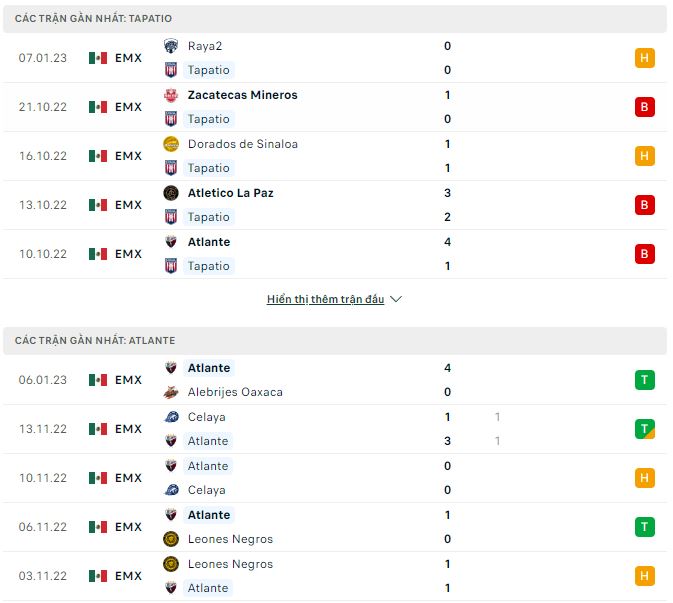Open the Dorados de Sinaloa team name link
Viewport: 673px width, 603px height.
pyautogui.click(x=242, y=144)
